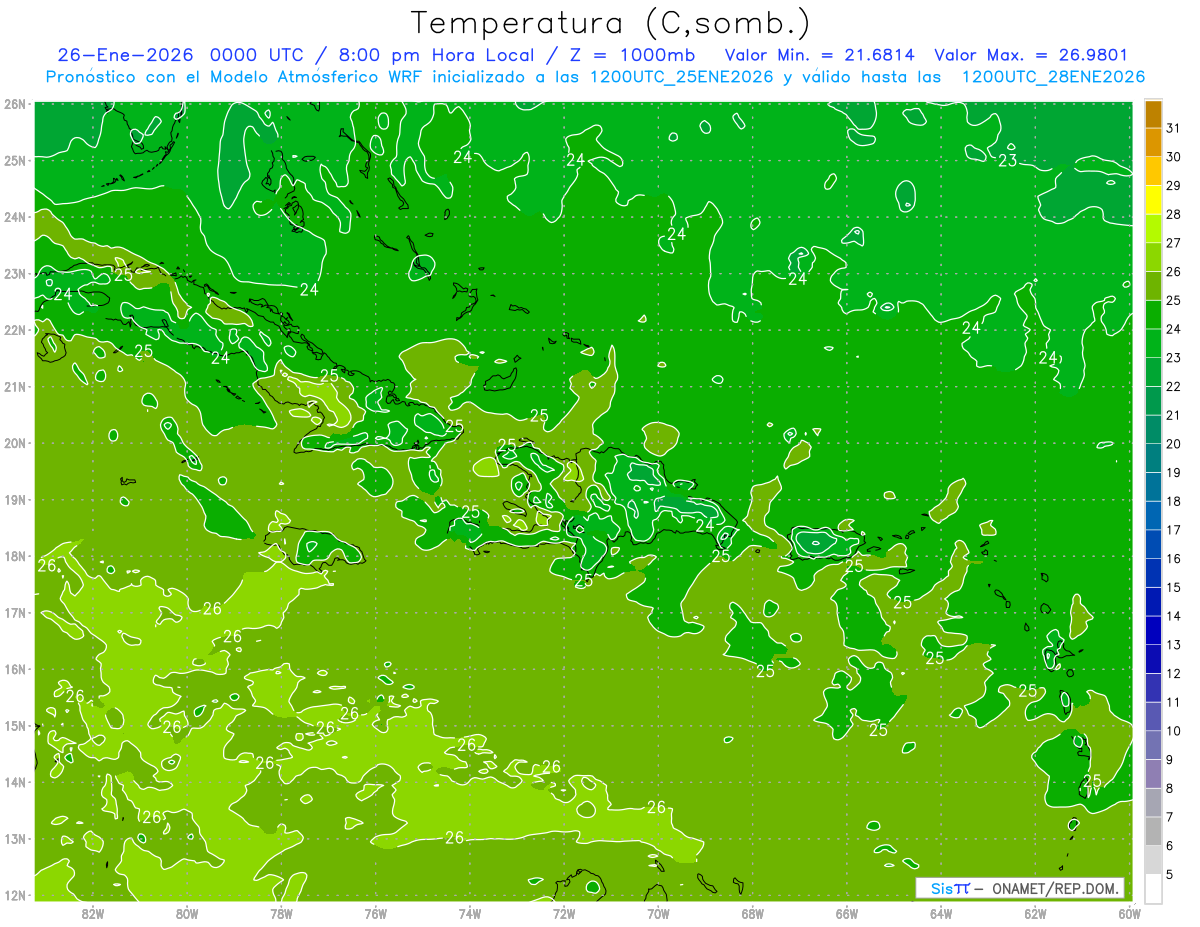The height and width of the screenshot is (927, 1200).
Task: Pick the blue swatch between 16 and 17
Action: (x=1153, y=544)
